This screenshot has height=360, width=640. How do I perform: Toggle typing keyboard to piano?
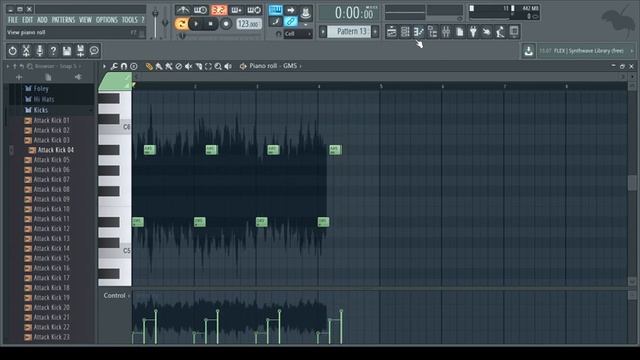(276, 10)
